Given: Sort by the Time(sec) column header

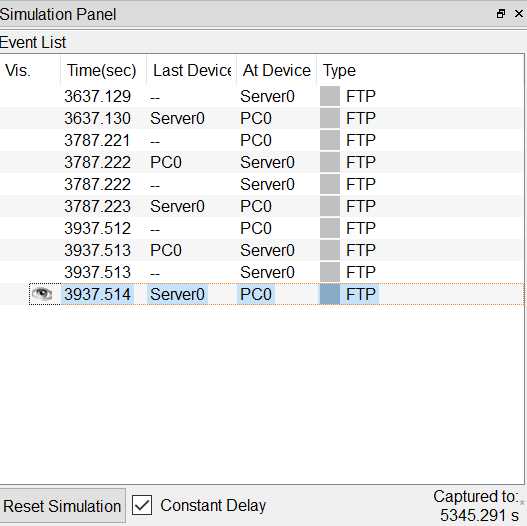Looking at the screenshot, I should click(104, 71).
